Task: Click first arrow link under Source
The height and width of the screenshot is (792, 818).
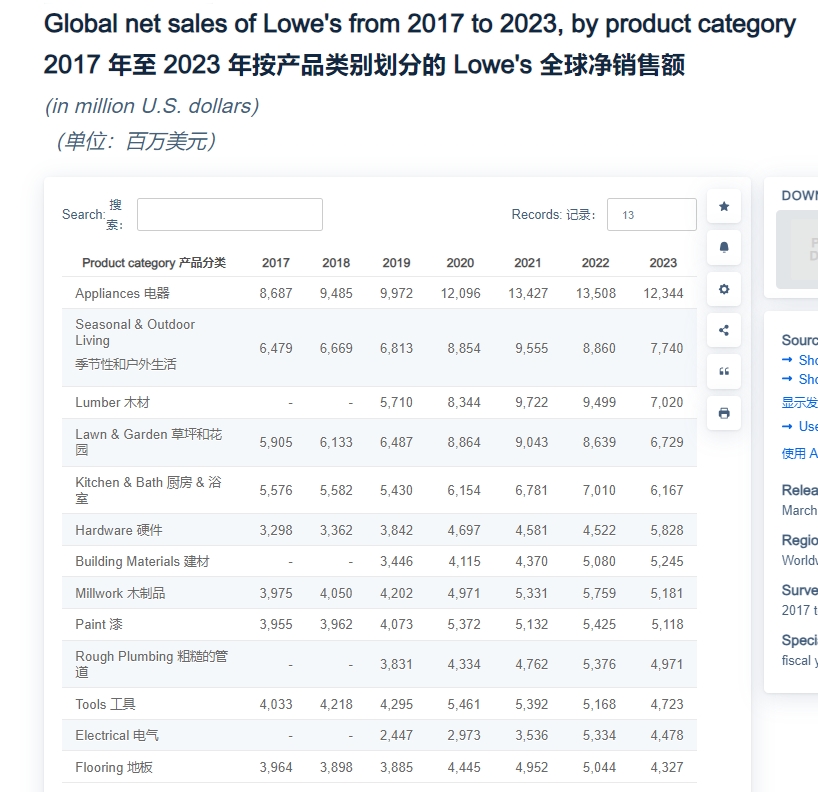Action: click(802, 360)
